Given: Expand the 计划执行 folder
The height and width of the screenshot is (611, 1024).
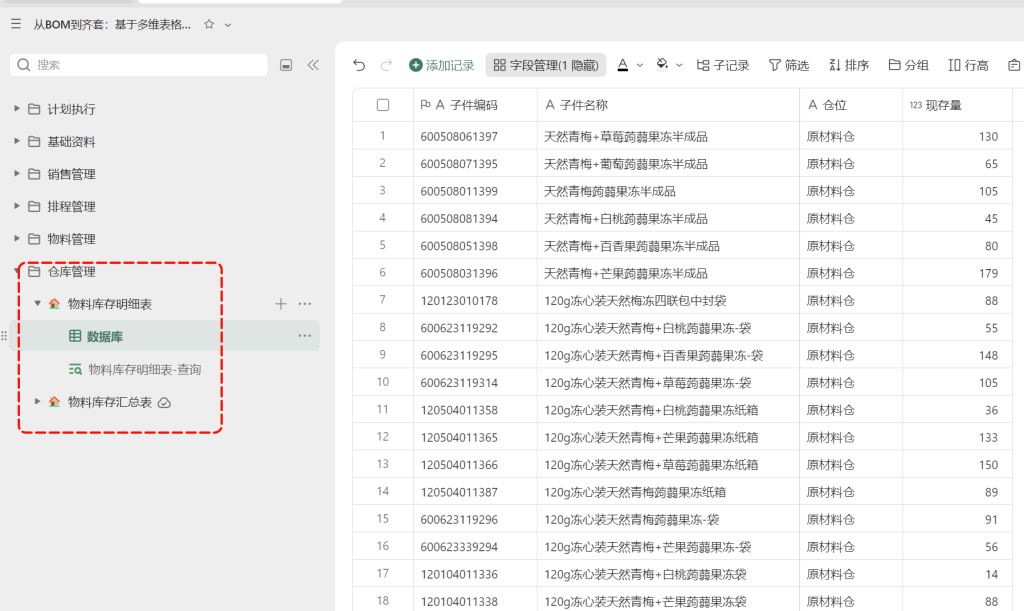Looking at the screenshot, I should pyautogui.click(x=17, y=108).
